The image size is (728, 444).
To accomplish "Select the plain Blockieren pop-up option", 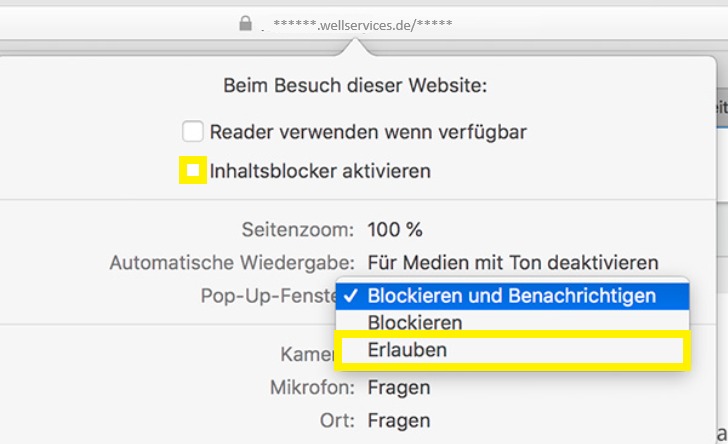I will click(415, 323).
